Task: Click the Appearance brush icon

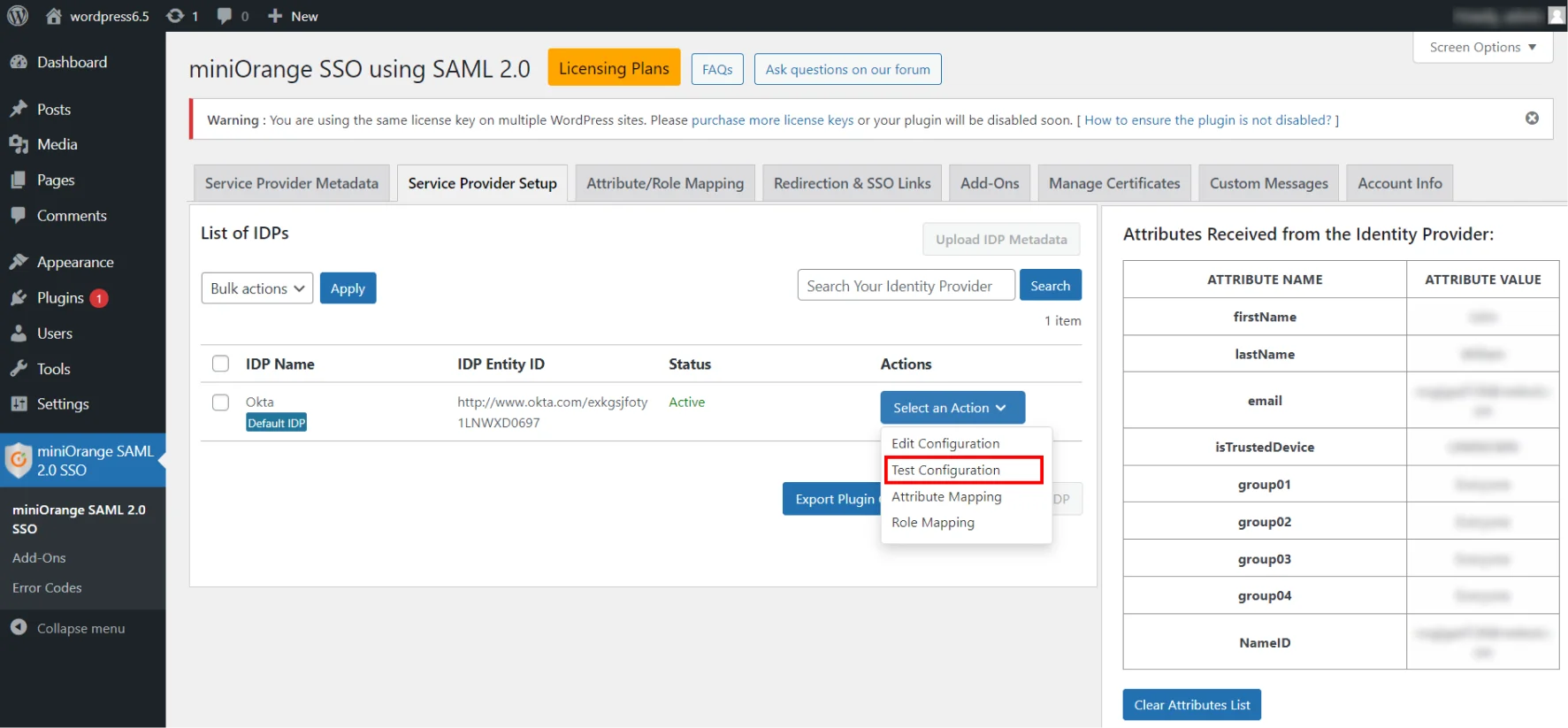Action: pos(19,262)
